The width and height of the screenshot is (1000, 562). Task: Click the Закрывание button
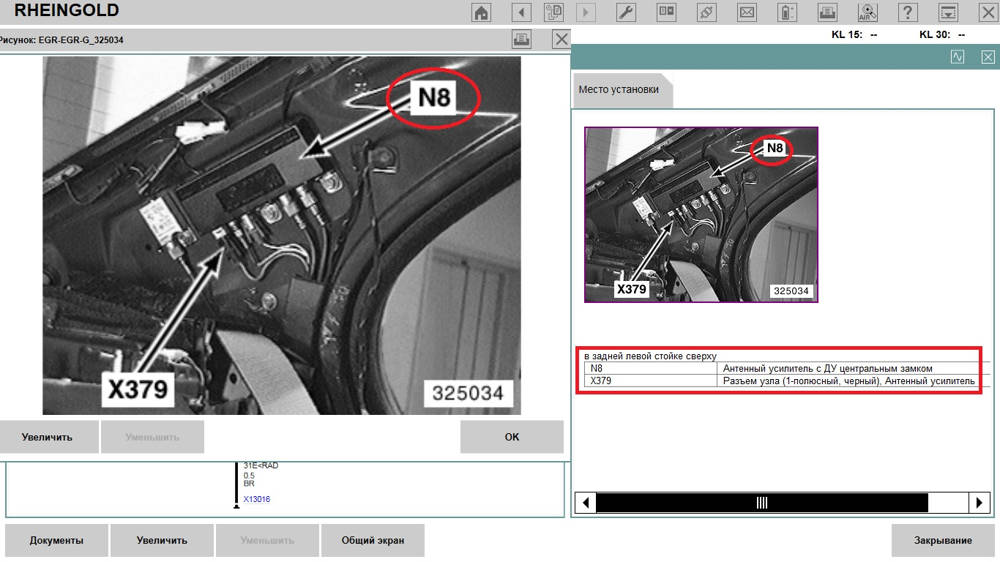click(942, 540)
